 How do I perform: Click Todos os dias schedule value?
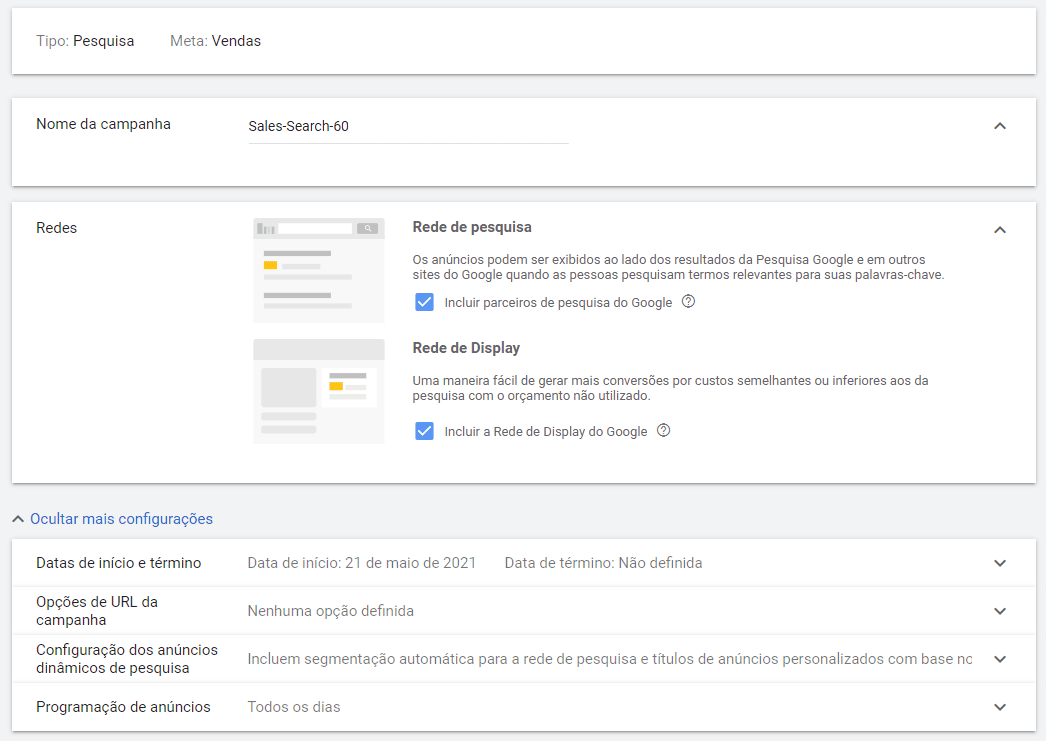(294, 707)
